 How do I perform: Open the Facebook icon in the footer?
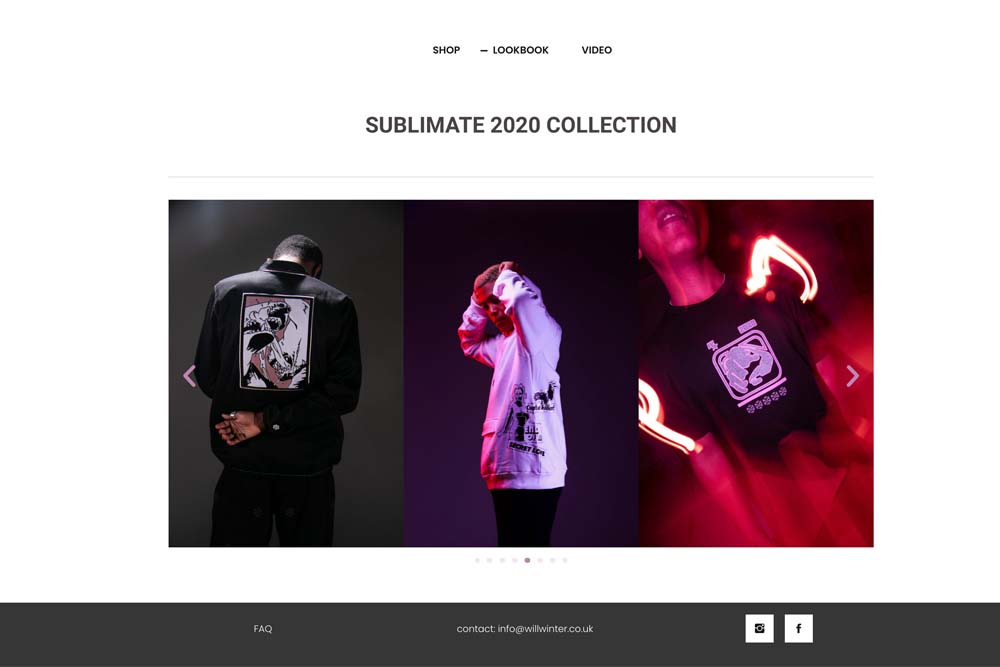click(x=798, y=628)
